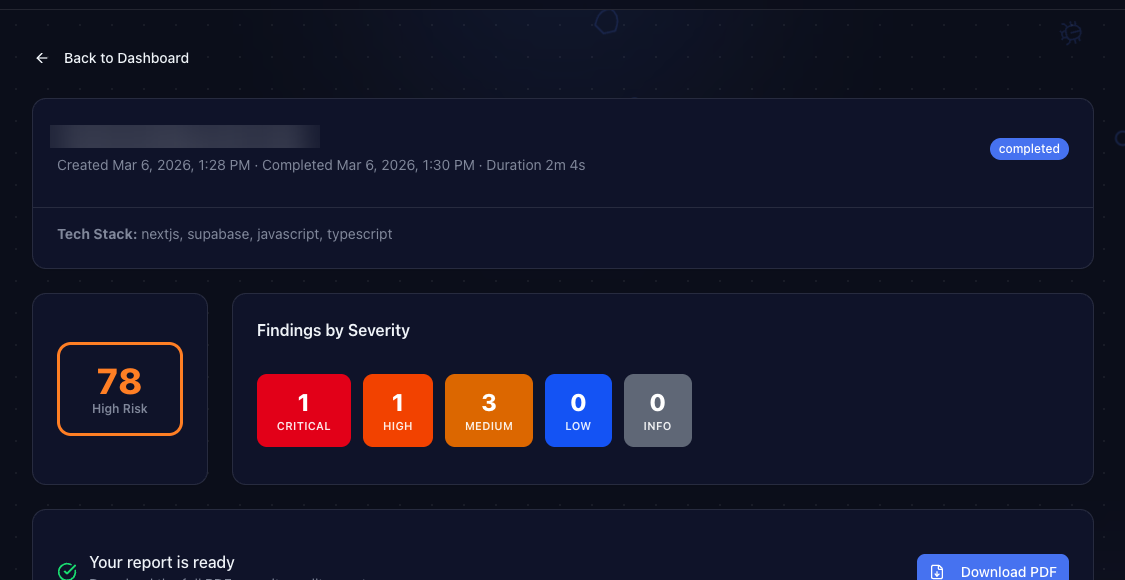Image resolution: width=1125 pixels, height=580 pixels.
Task: Click the Tech Stack label
Action: (97, 234)
